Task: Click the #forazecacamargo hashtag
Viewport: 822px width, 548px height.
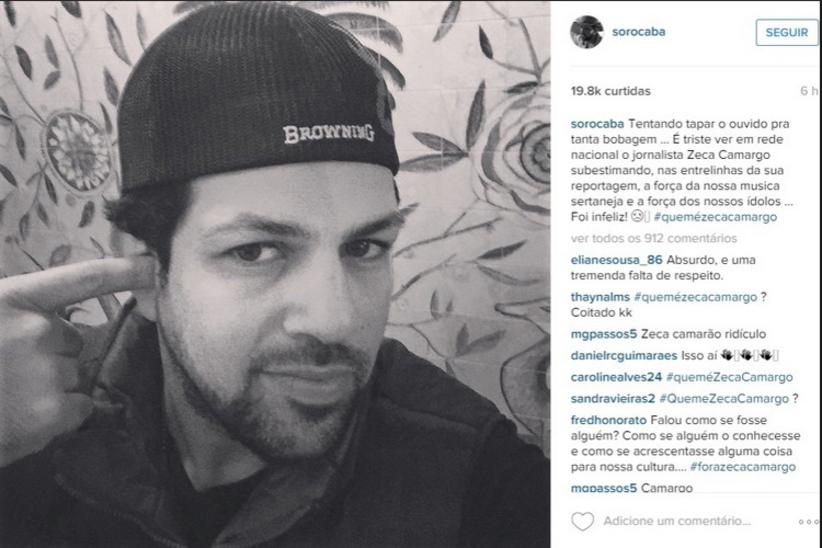Action: [743, 467]
